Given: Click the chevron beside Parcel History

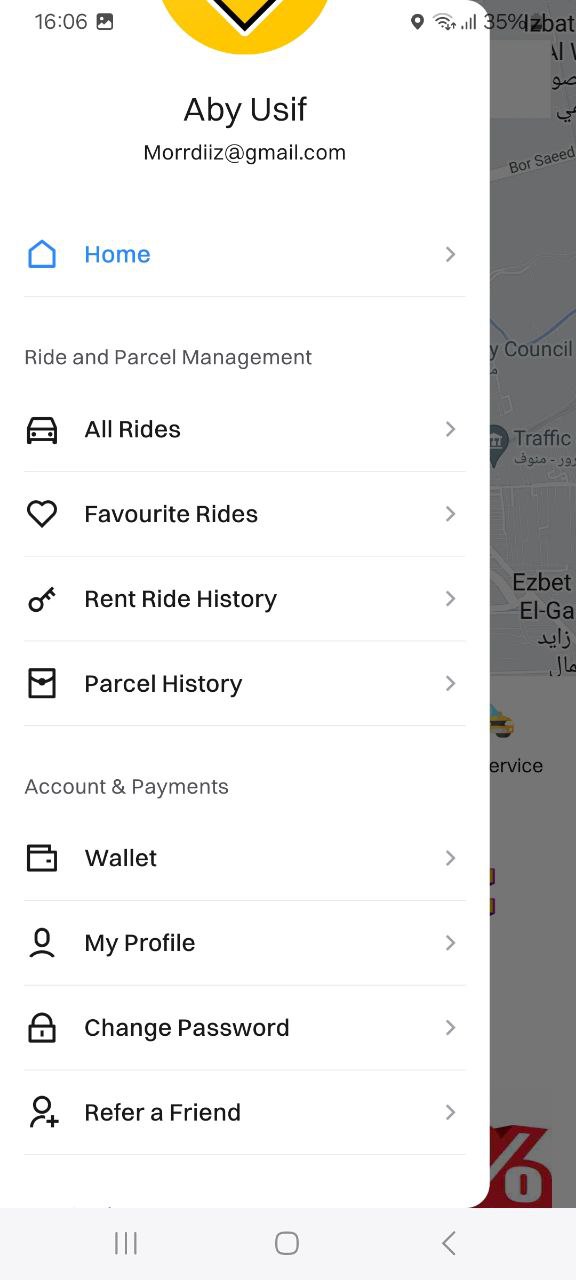Looking at the screenshot, I should point(450,684).
